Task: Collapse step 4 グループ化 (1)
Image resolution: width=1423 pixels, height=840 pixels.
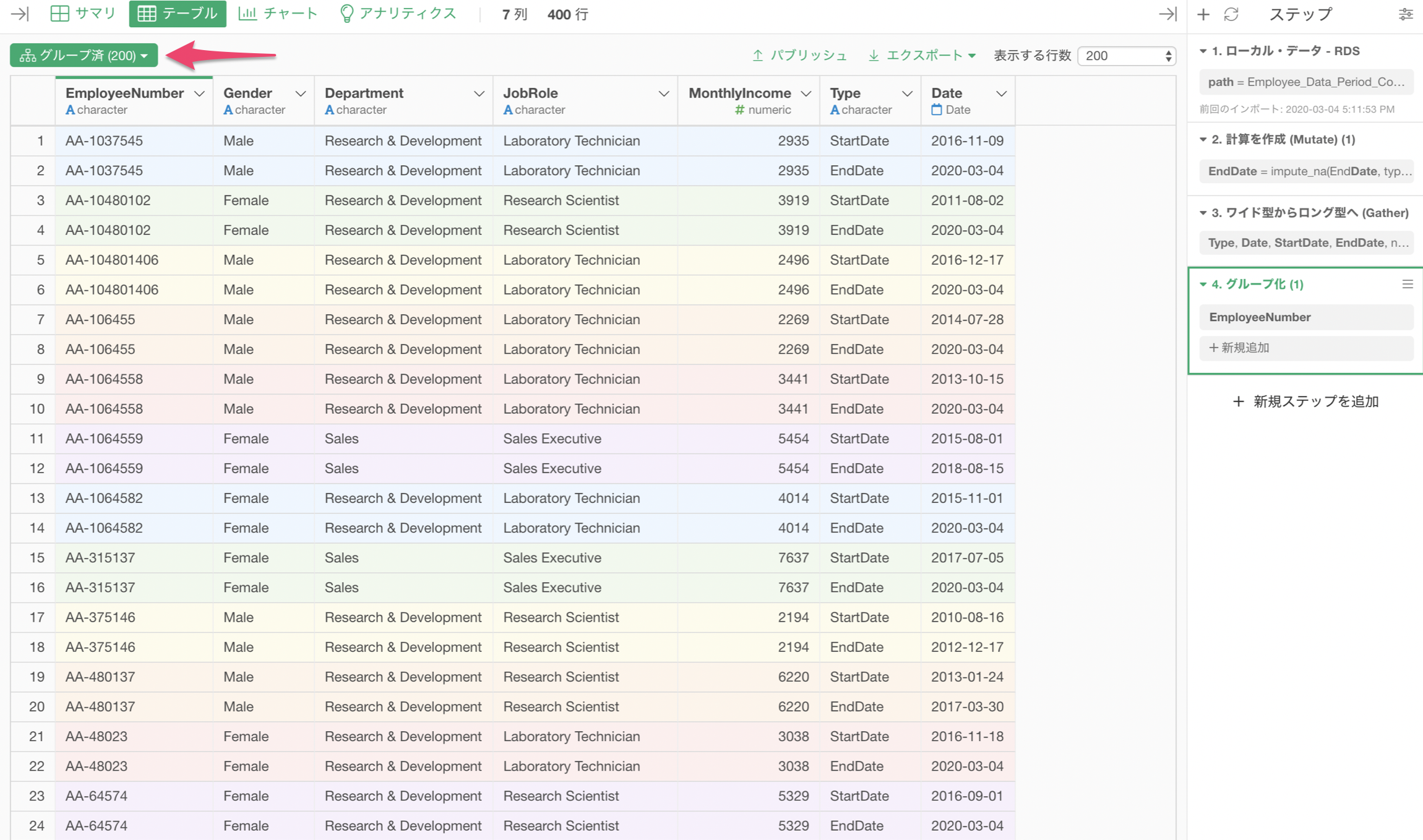Action: (x=1203, y=284)
